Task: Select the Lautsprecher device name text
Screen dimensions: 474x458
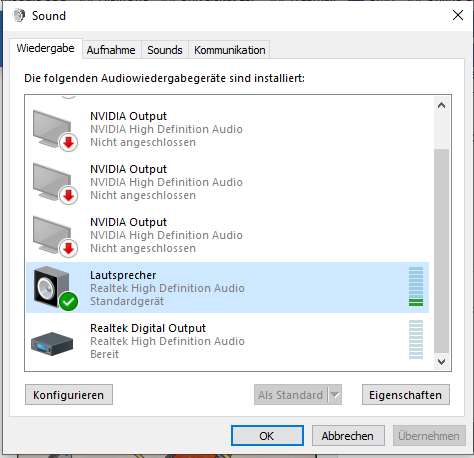Action: (123, 275)
